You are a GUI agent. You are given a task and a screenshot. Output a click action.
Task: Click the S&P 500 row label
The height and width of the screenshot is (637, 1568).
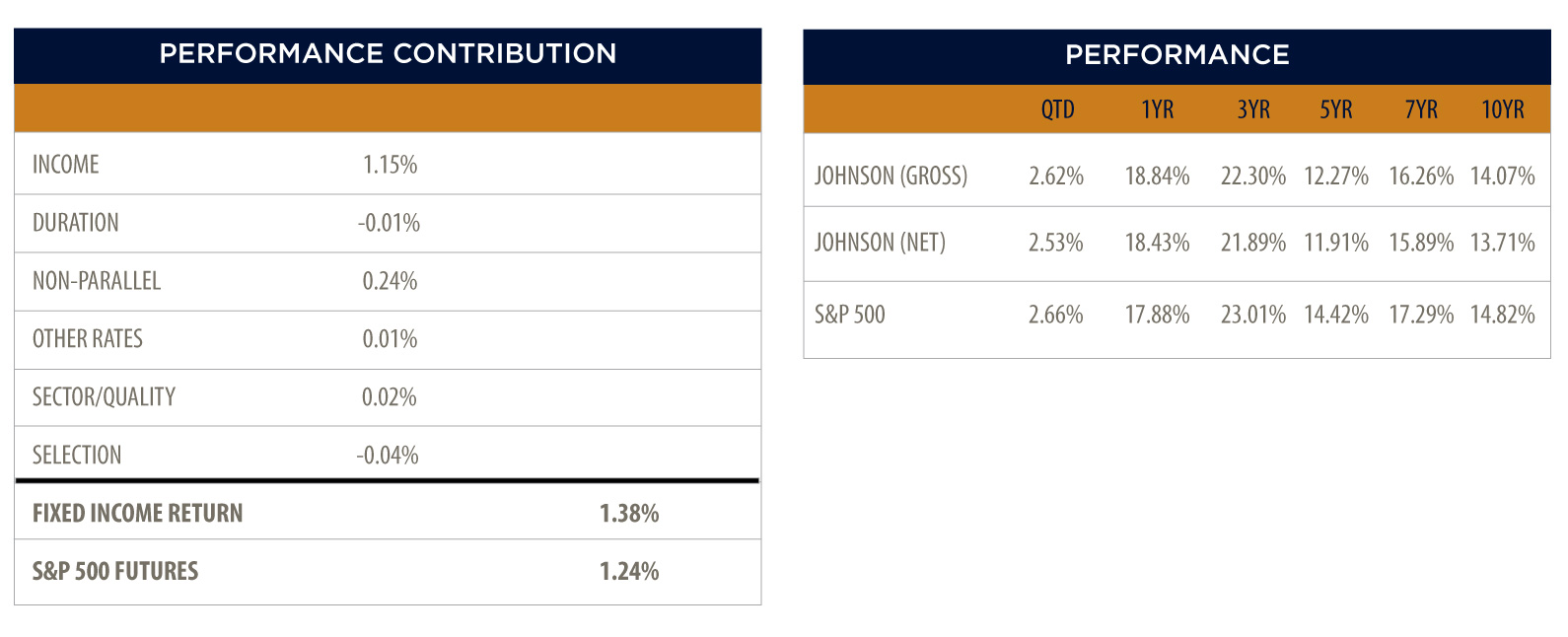(x=849, y=315)
